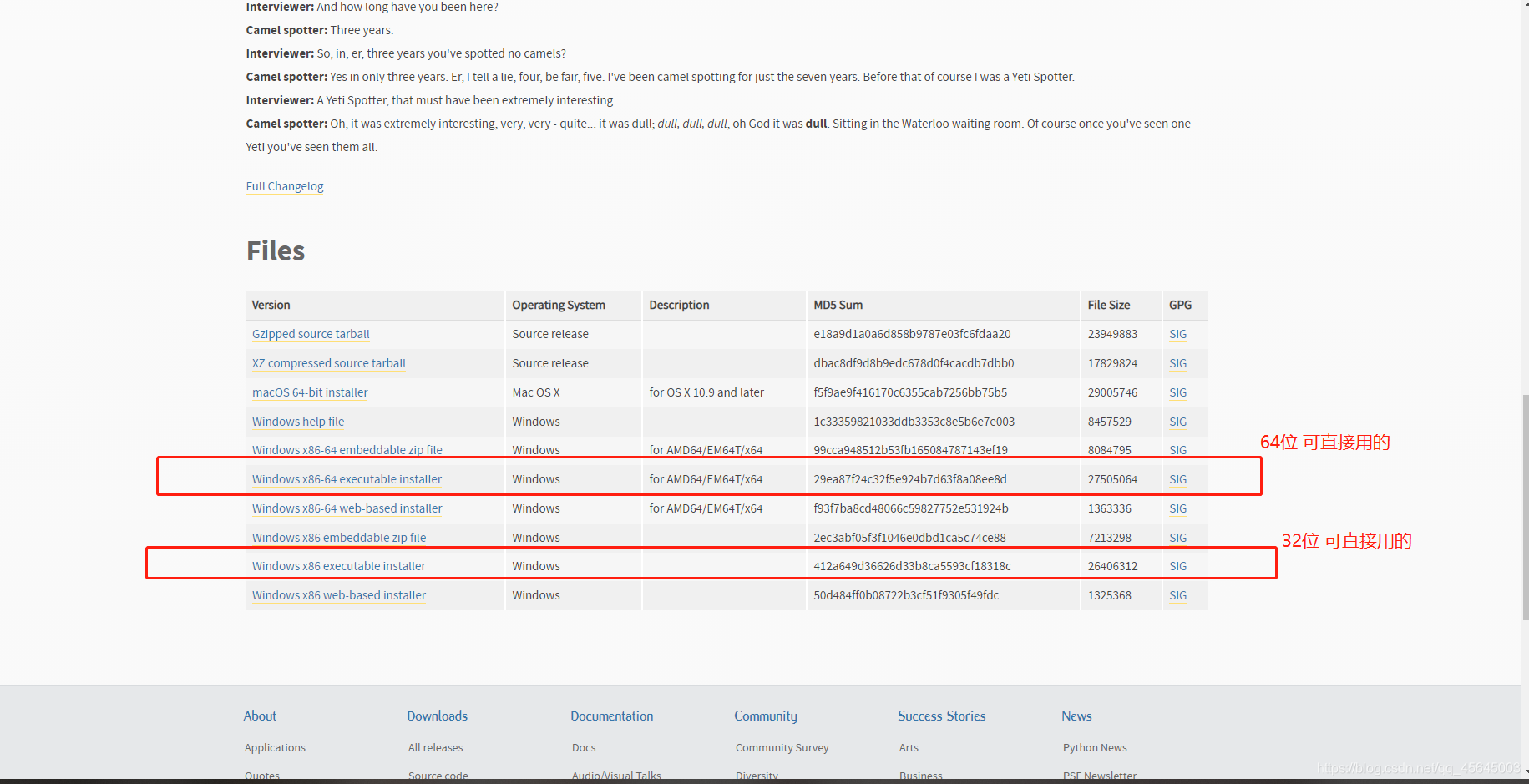Select the MD5 Sum column header
Viewport: 1529px width, 784px height.
(943, 305)
